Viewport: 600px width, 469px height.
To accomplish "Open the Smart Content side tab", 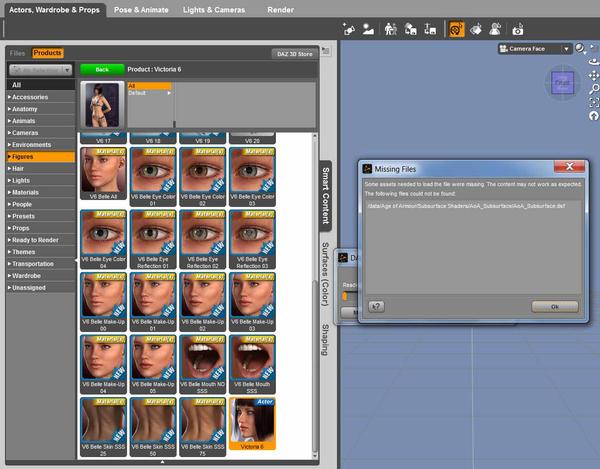I will click(325, 195).
